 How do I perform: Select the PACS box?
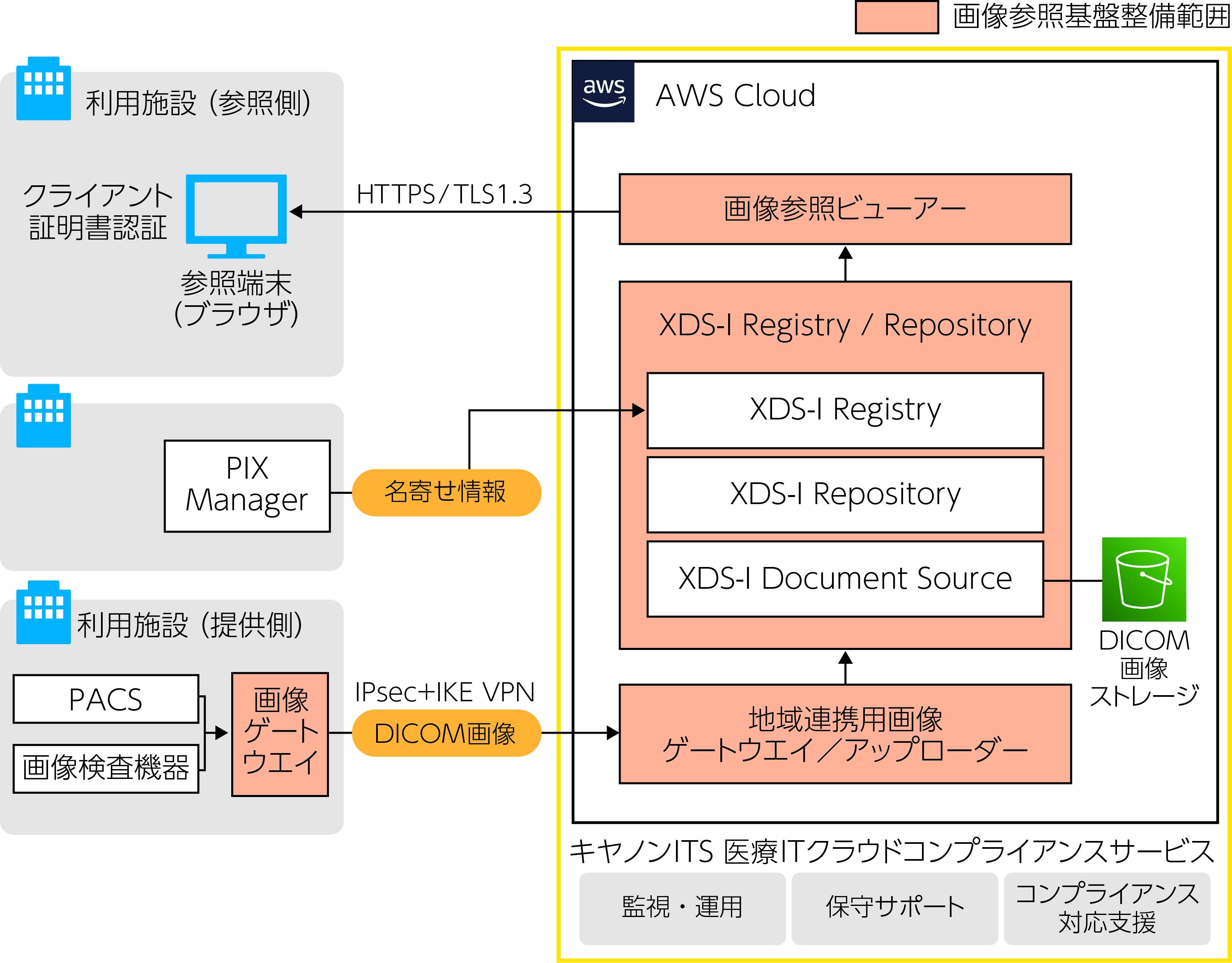tap(106, 699)
